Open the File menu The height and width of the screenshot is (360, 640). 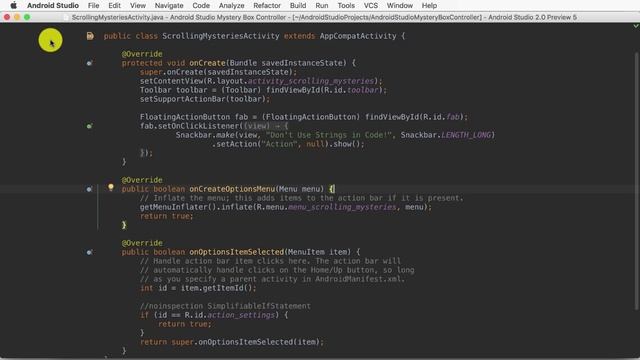(x=93, y=5)
